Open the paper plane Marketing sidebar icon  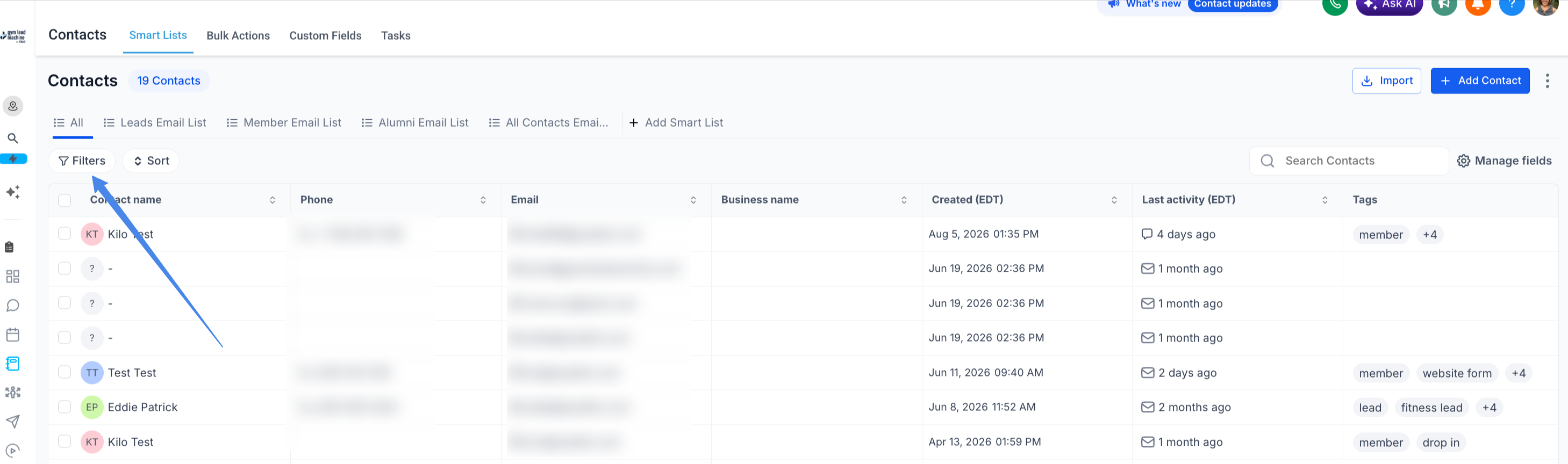point(13,422)
